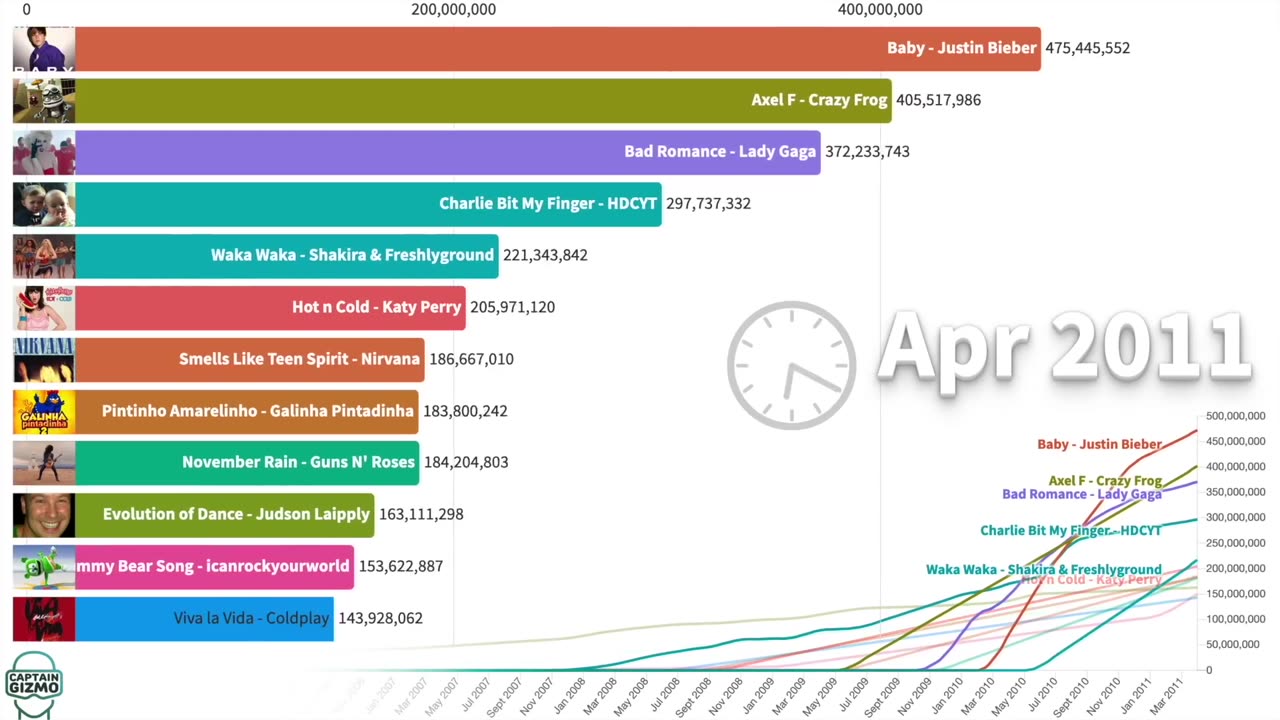Click the Viva la Vida Coldplay thumbnail
The height and width of the screenshot is (720, 1280).
(44, 619)
